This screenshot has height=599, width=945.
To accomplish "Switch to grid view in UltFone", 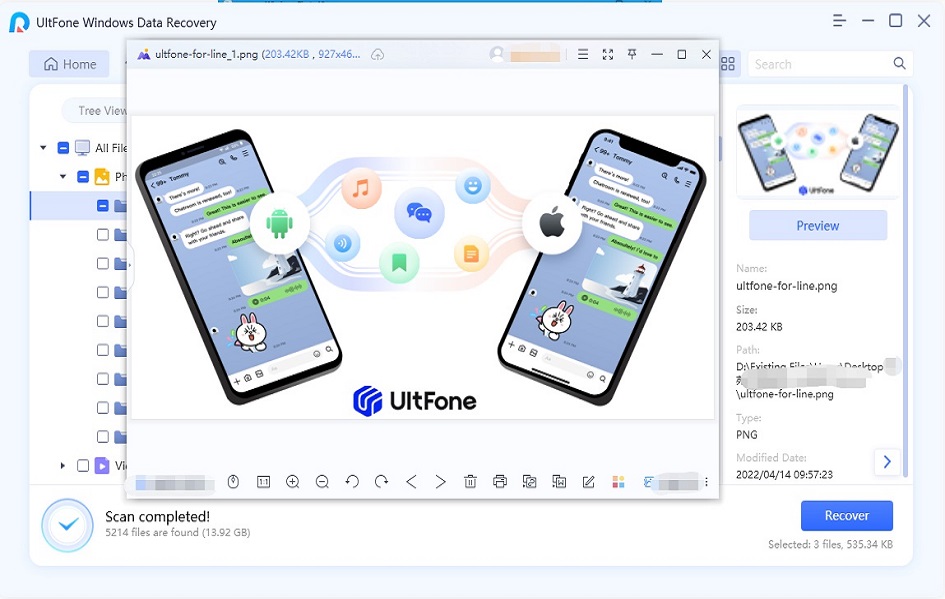I will point(728,64).
